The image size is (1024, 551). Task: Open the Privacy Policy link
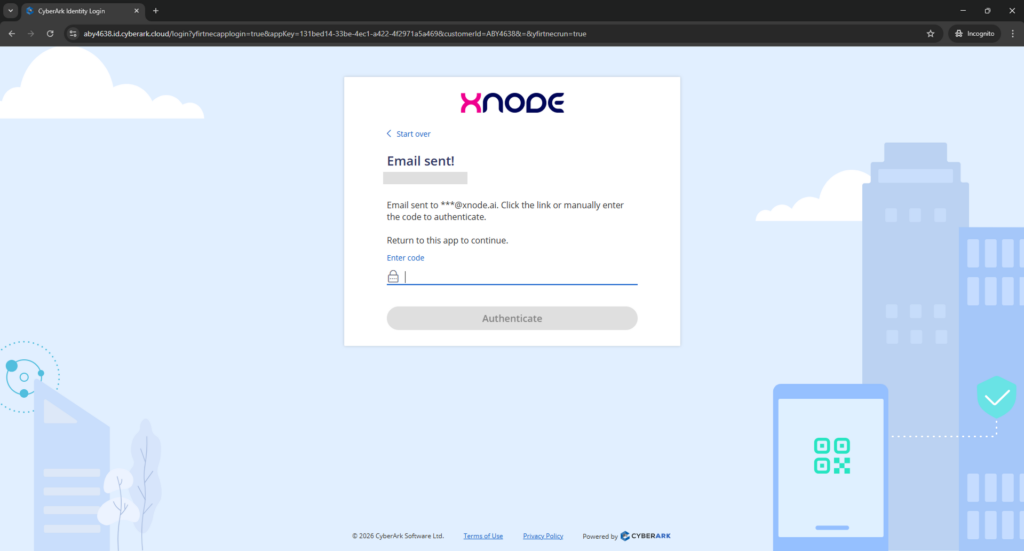(x=543, y=536)
